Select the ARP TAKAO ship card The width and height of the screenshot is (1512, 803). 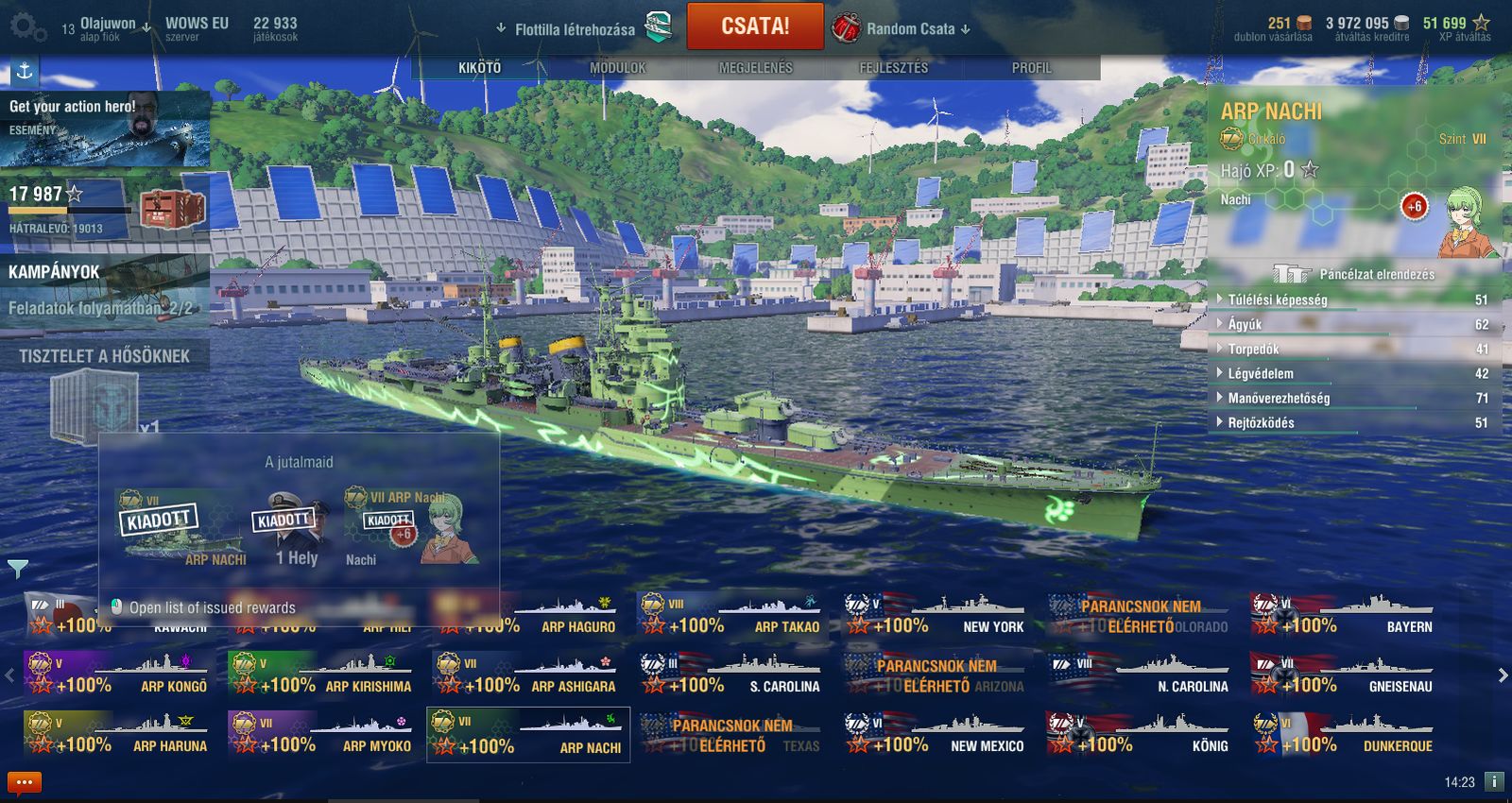(732, 615)
